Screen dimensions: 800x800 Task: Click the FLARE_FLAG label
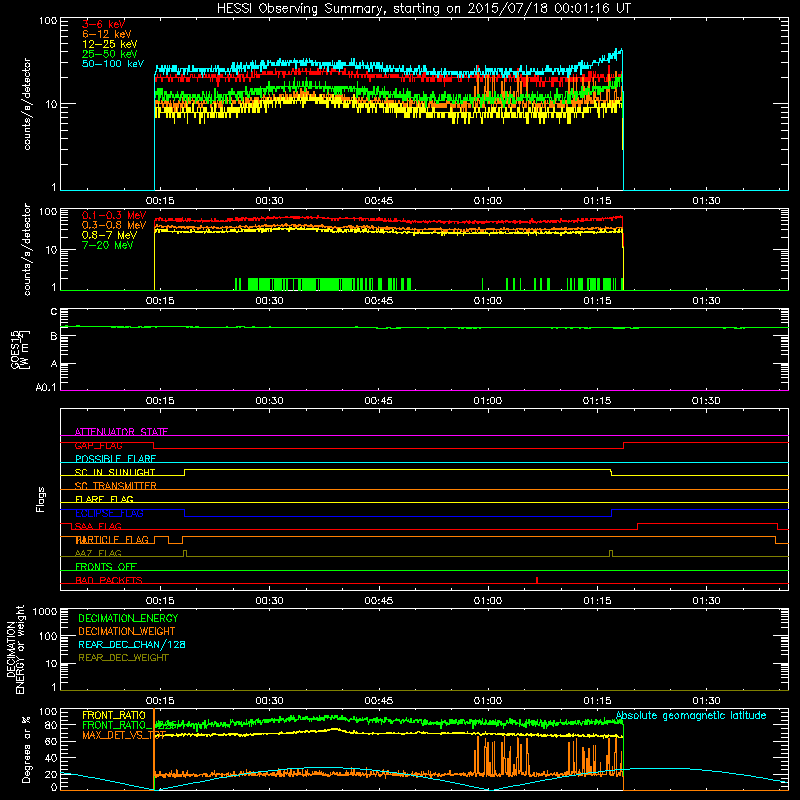click(104, 499)
